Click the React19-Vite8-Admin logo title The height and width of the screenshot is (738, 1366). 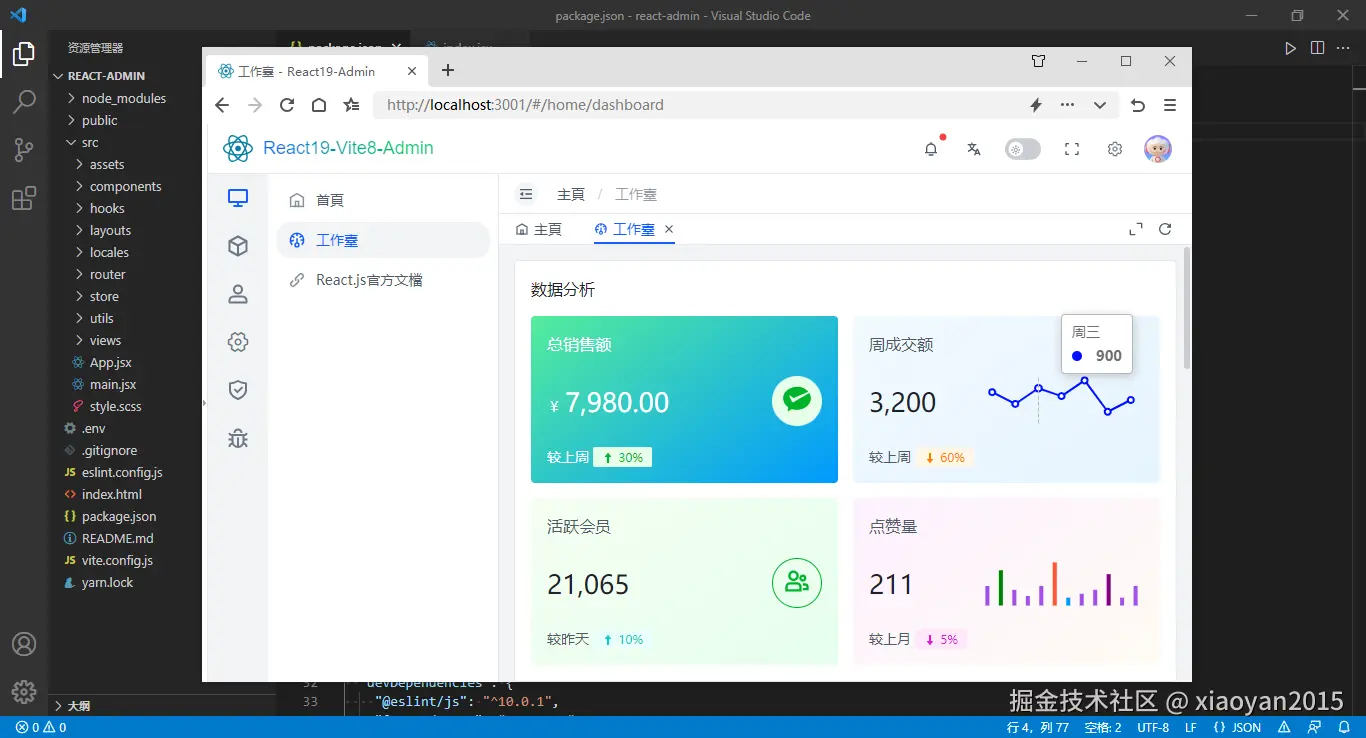[x=348, y=148]
